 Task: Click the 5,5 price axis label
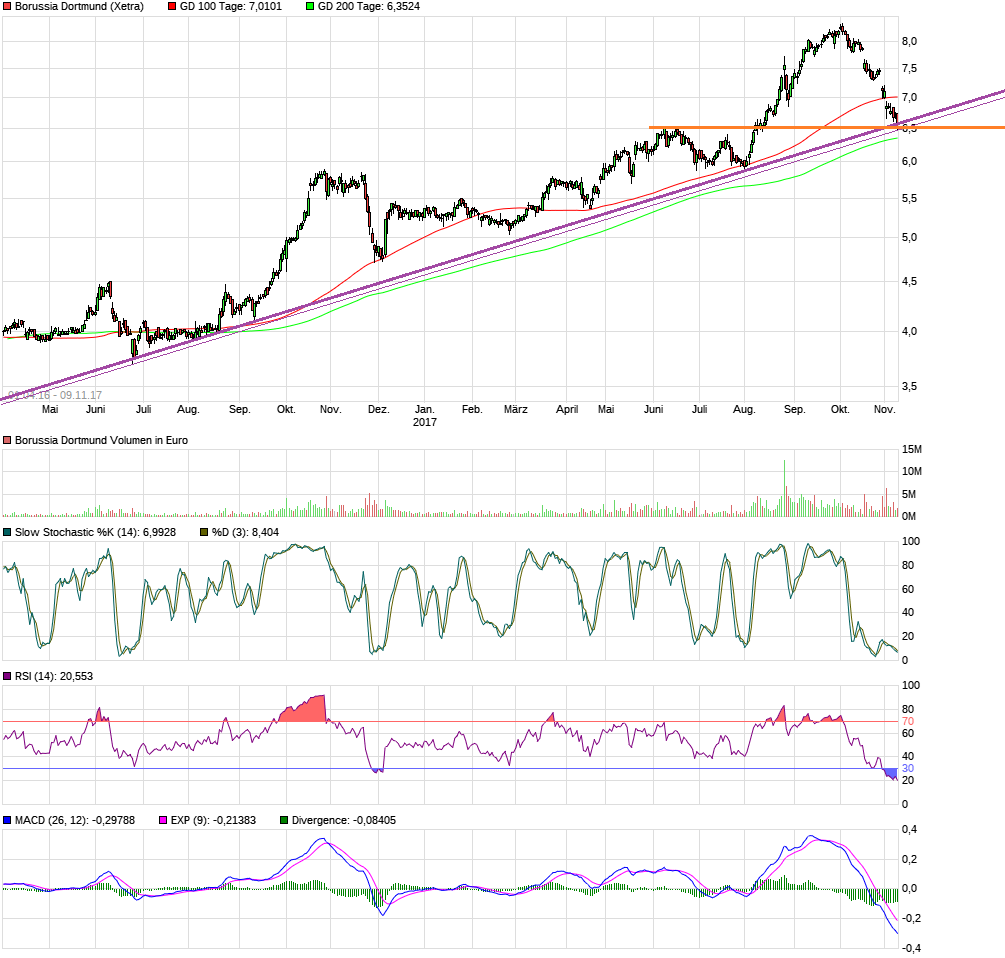909,199
